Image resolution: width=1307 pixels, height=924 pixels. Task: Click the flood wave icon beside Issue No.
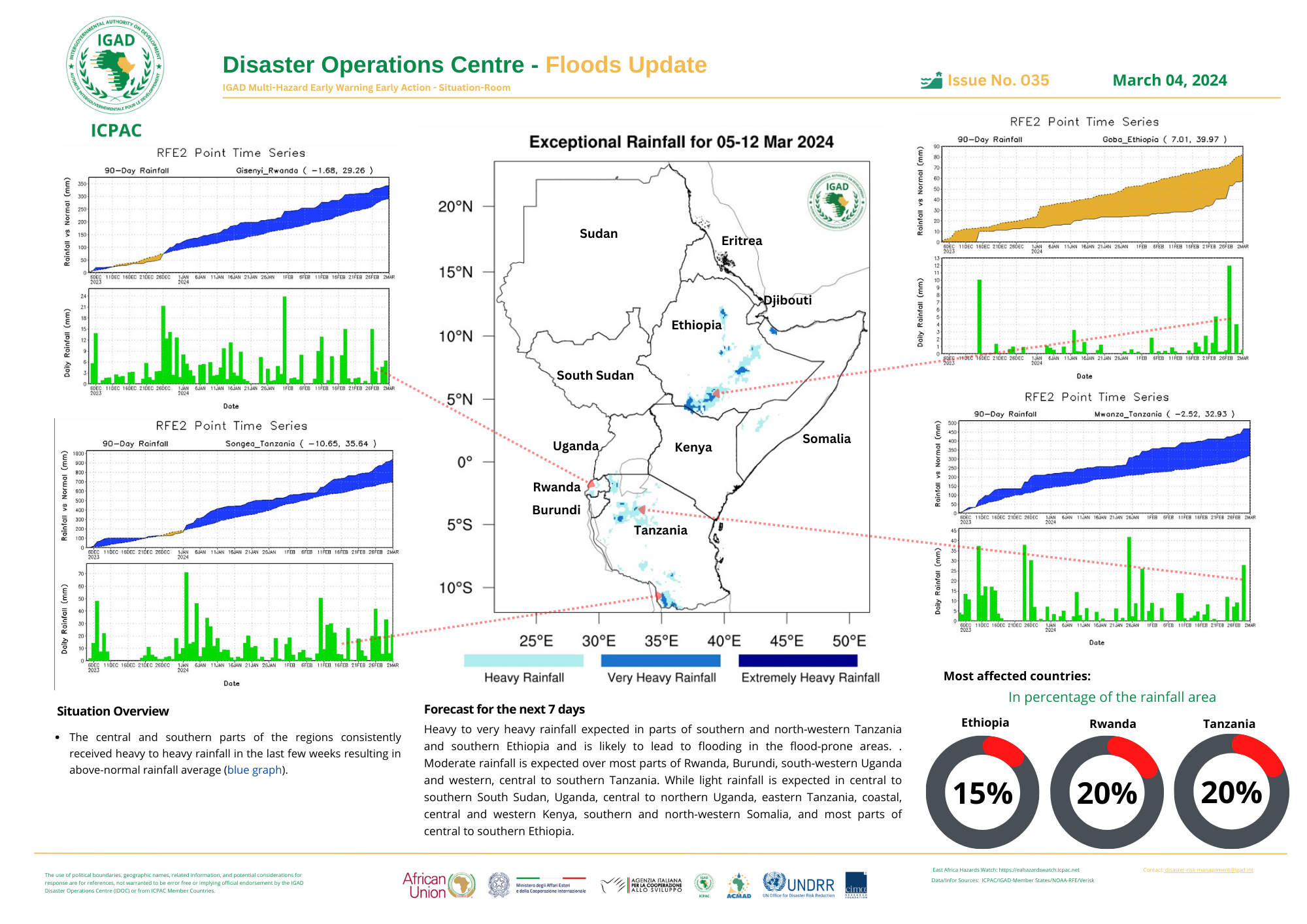point(931,81)
